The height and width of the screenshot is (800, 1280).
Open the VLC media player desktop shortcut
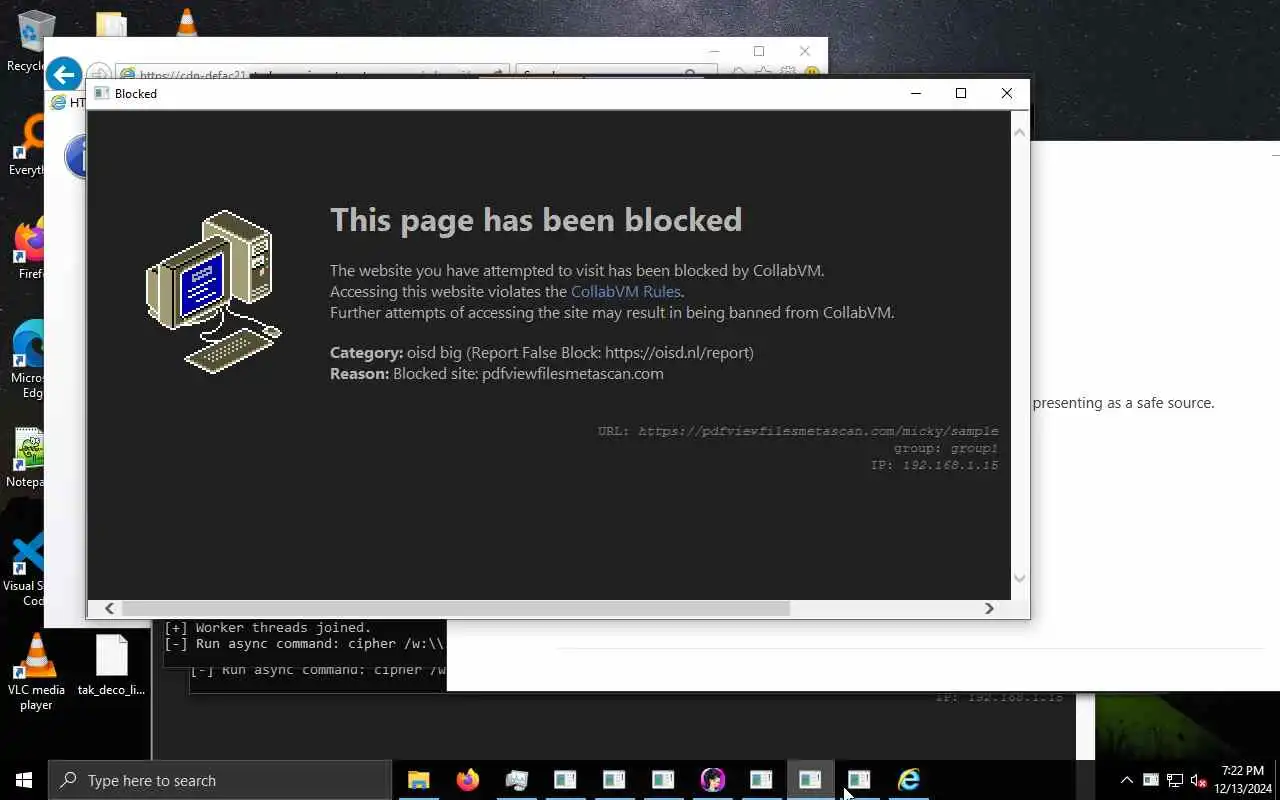(x=37, y=672)
